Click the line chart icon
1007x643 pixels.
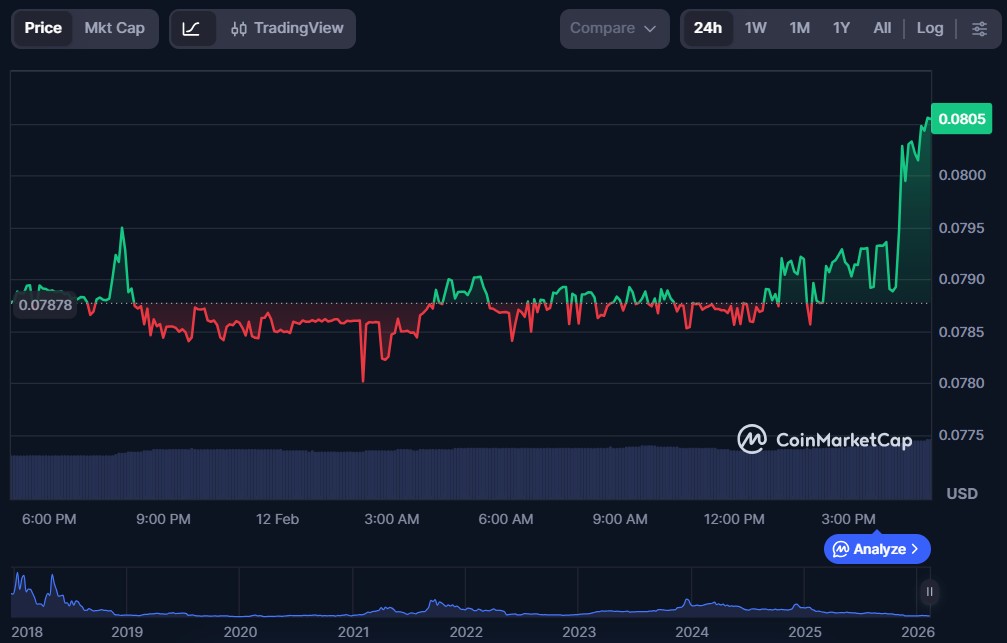[x=192, y=28]
